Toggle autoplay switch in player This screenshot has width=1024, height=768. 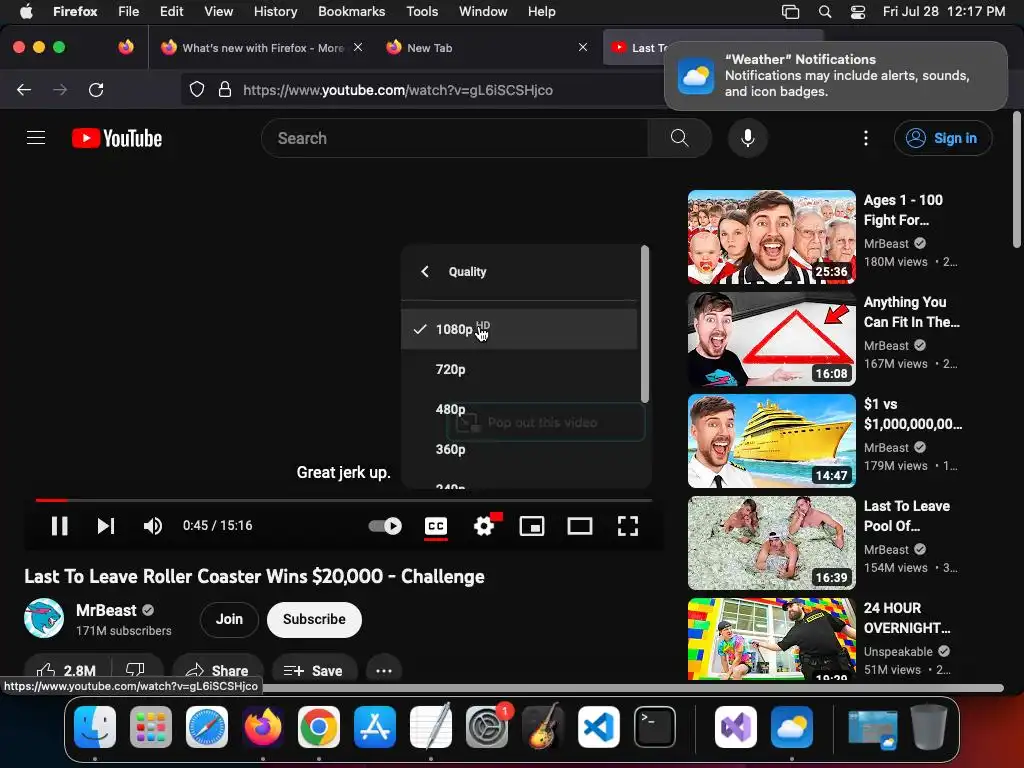(385, 526)
